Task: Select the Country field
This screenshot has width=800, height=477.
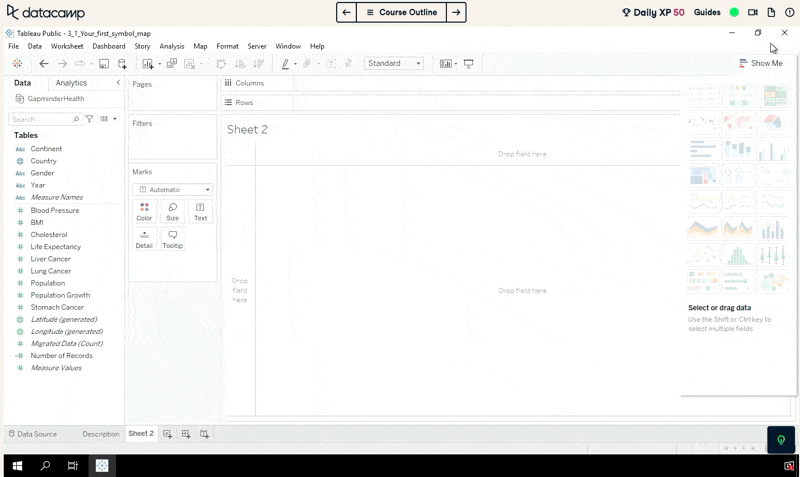Action: 43,161
